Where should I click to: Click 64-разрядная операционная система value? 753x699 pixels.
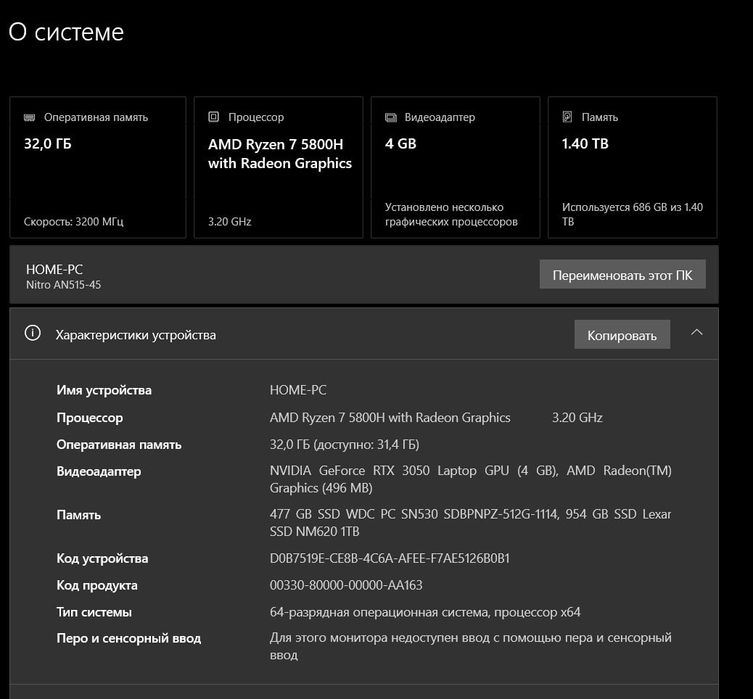[425, 612]
